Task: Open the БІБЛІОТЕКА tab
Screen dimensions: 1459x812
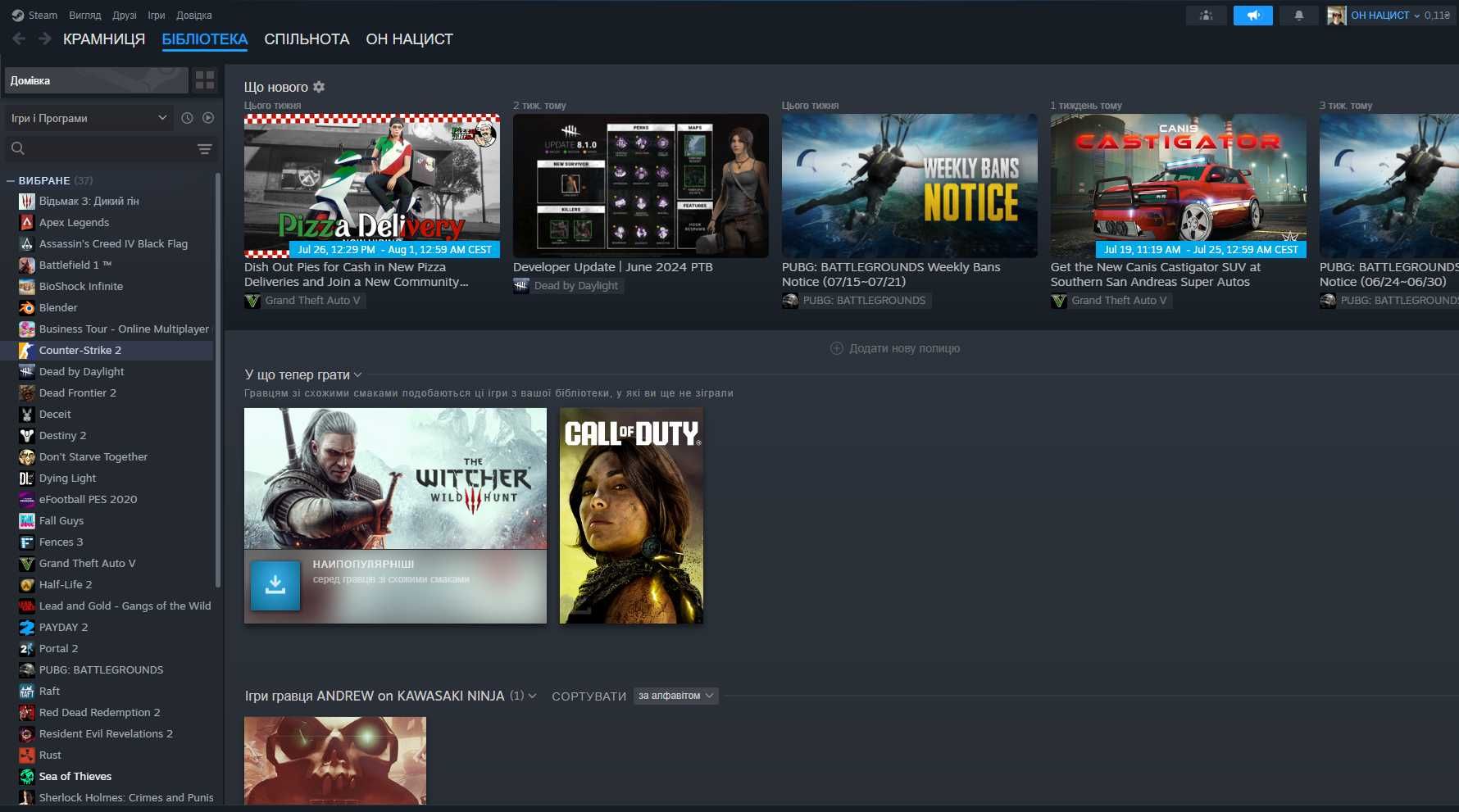Action: [205, 39]
